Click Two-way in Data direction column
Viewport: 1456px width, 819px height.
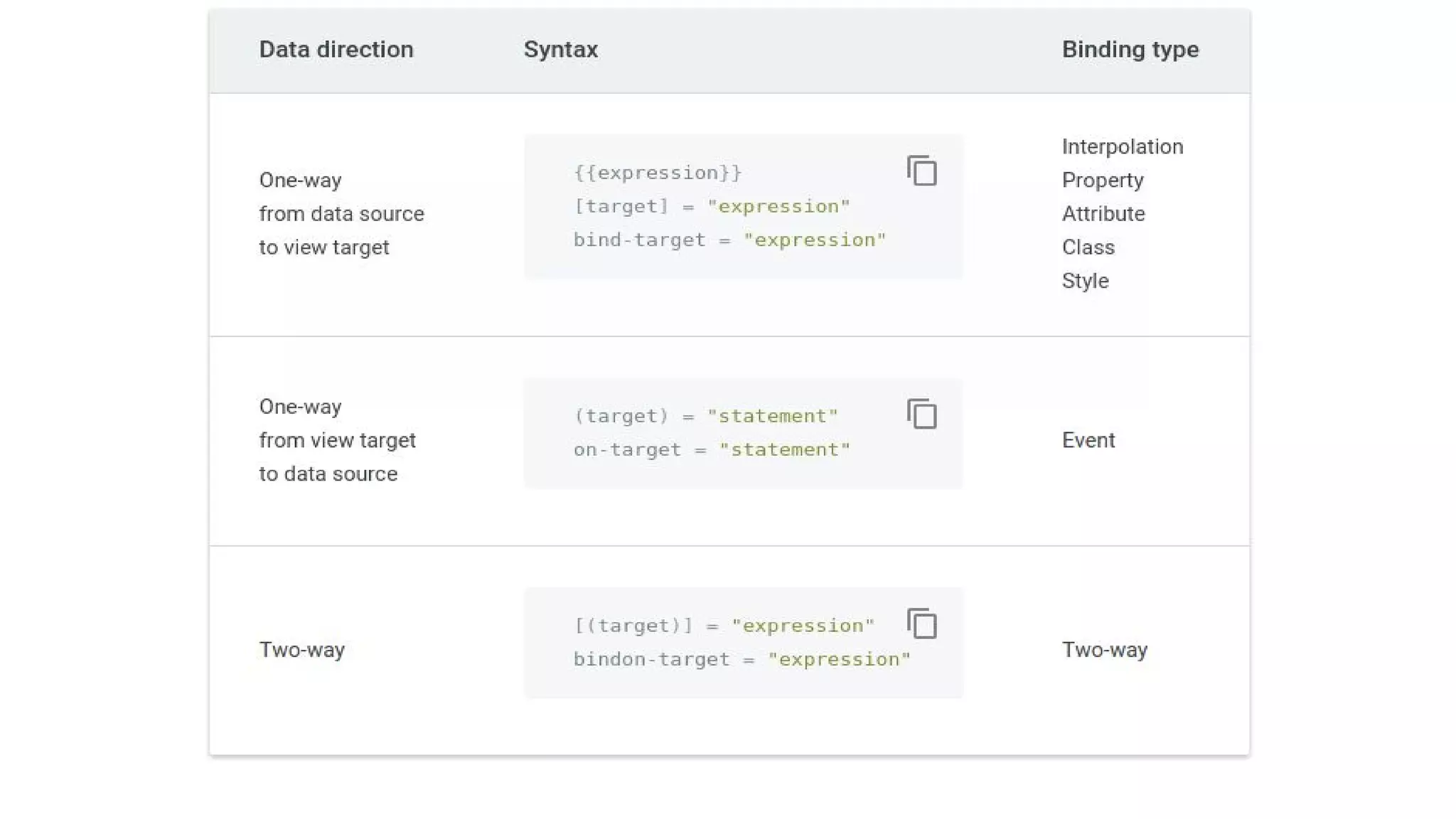coord(301,650)
